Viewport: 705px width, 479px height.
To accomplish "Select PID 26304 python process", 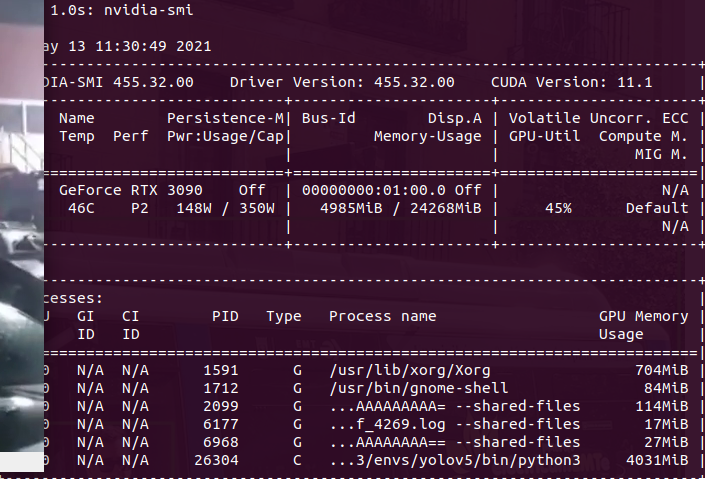I will pyautogui.click(x=216, y=460).
